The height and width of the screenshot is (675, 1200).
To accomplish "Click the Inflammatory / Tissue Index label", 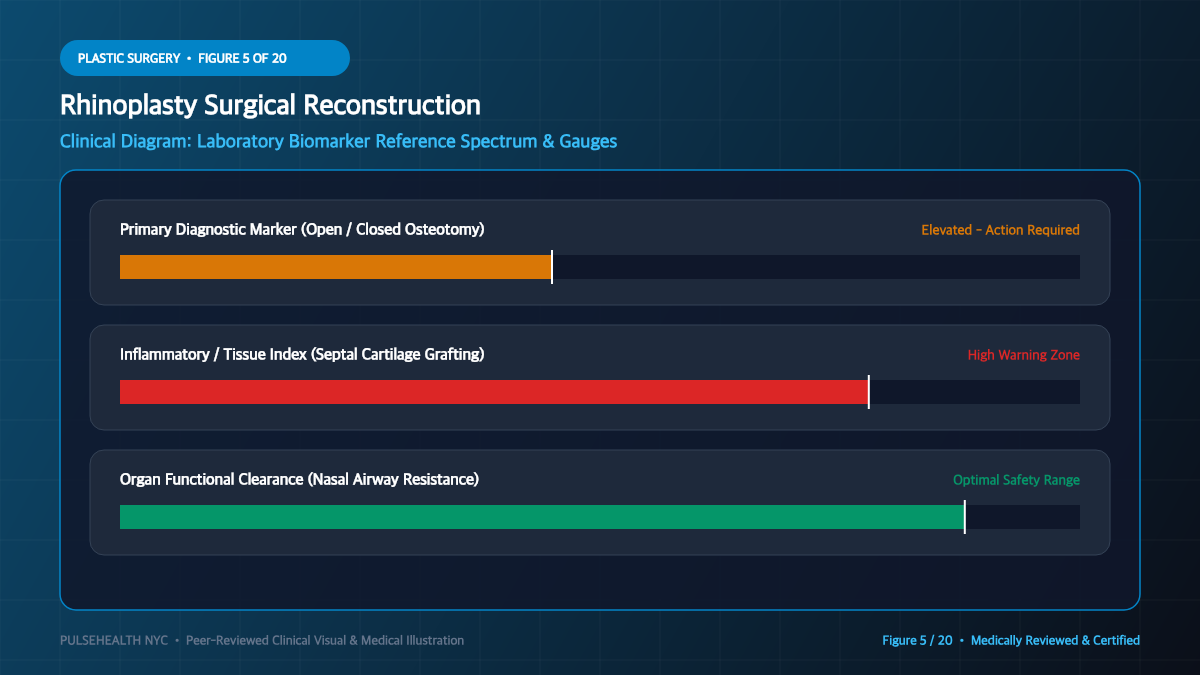I will click(302, 354).
